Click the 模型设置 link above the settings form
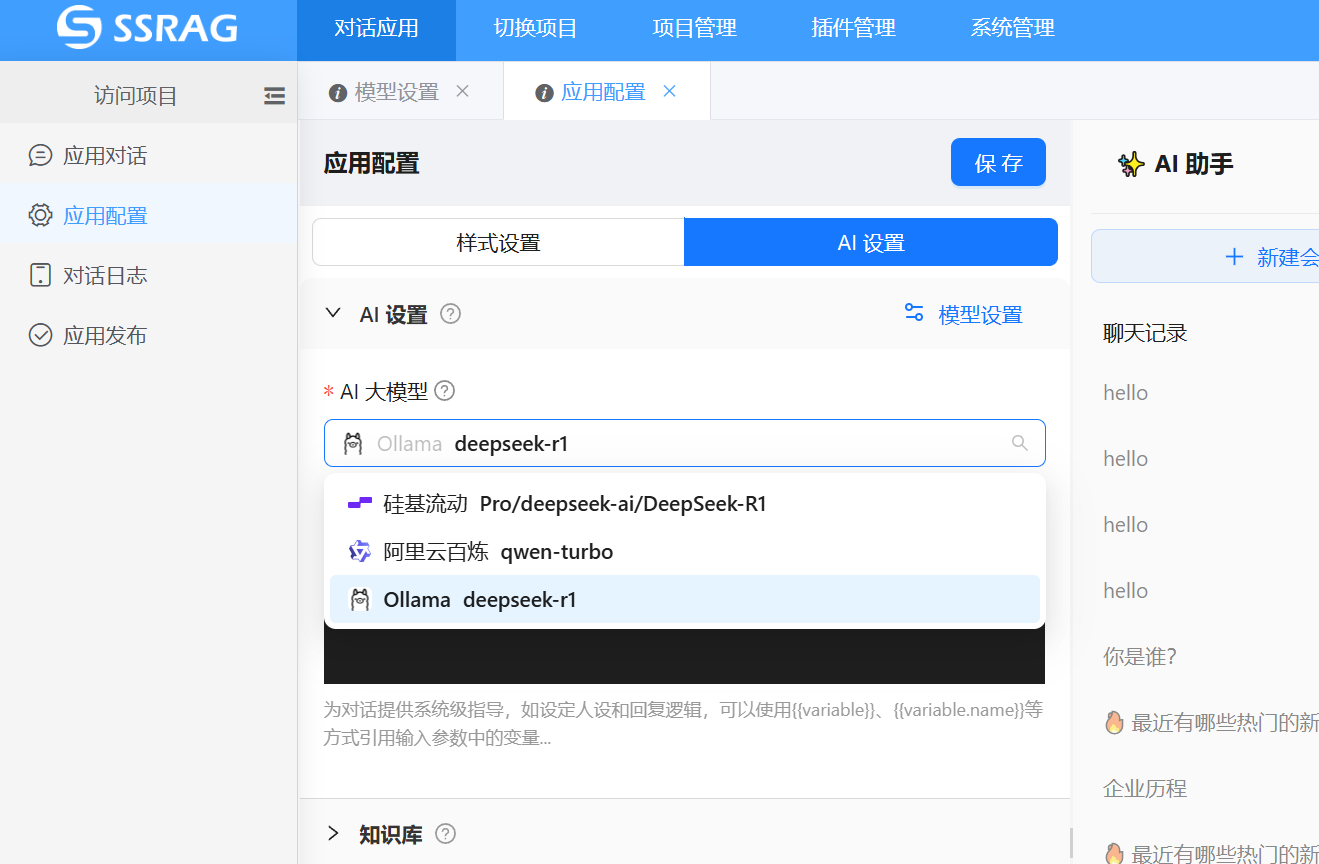 978,313
